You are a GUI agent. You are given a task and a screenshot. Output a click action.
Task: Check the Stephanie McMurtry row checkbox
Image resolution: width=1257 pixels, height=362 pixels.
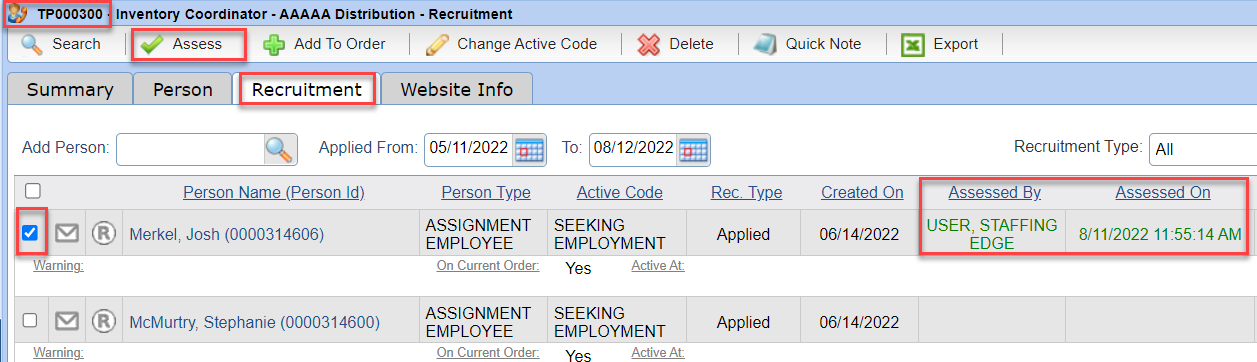pos(30,321)
